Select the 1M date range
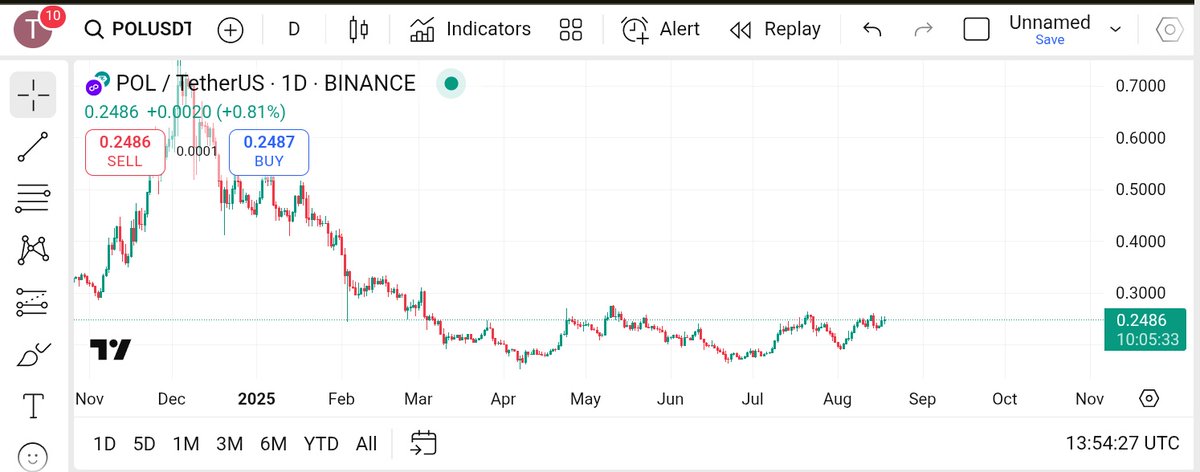Screen dimensions: 1200x472 click(186, 443)
